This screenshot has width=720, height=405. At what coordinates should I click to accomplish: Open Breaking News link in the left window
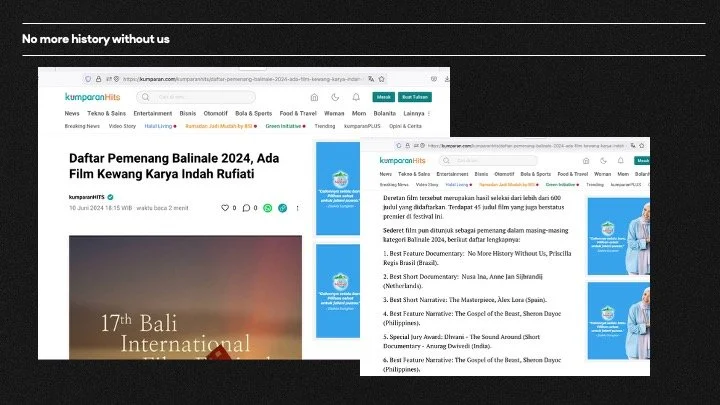point(82,126)
